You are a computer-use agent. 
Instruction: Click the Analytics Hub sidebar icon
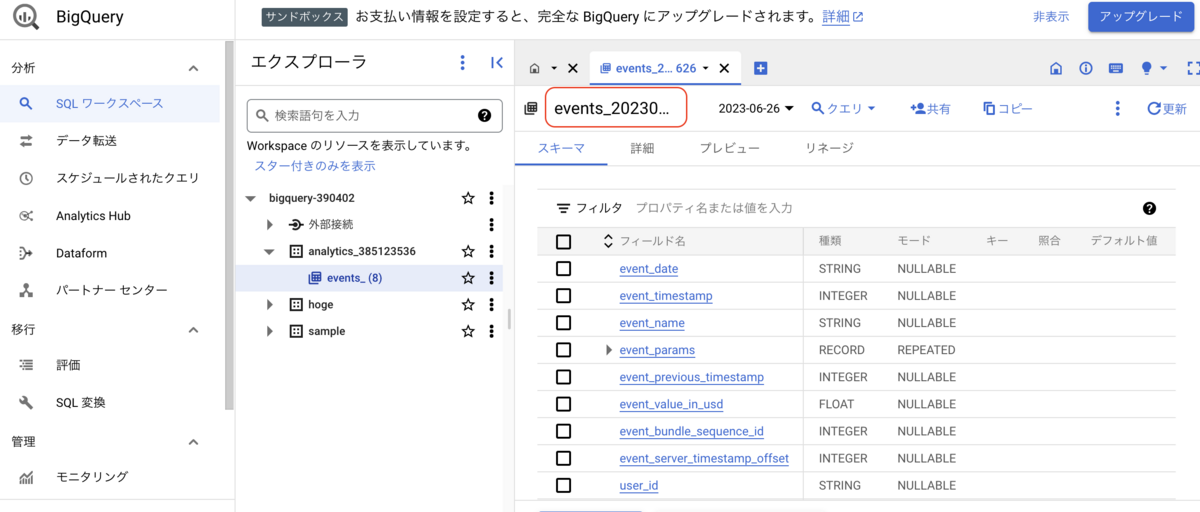(x=26, y=216)
